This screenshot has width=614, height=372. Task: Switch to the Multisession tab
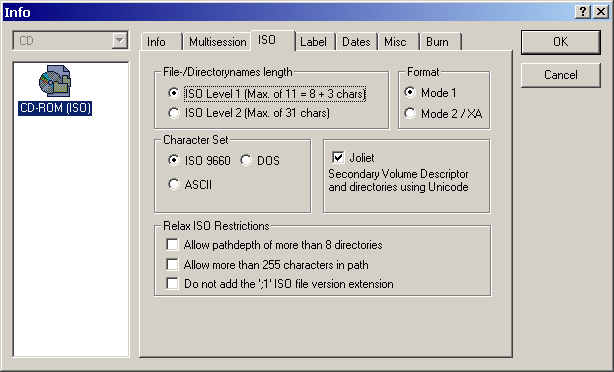217,42
